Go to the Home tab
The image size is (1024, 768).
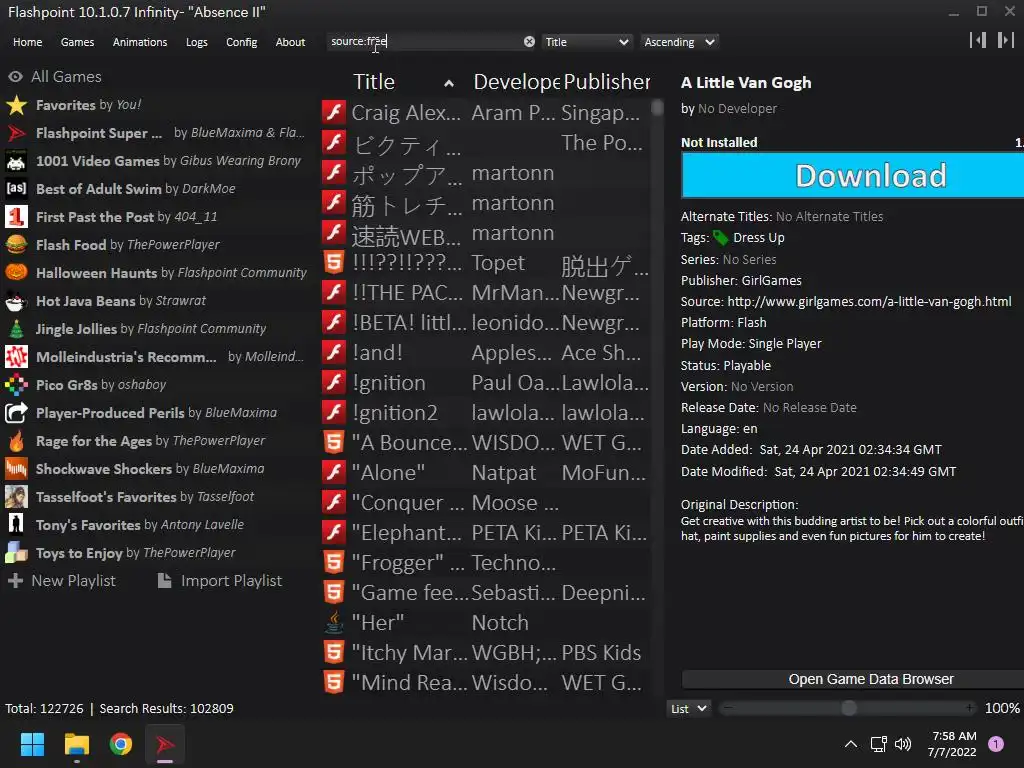(27, 42)
